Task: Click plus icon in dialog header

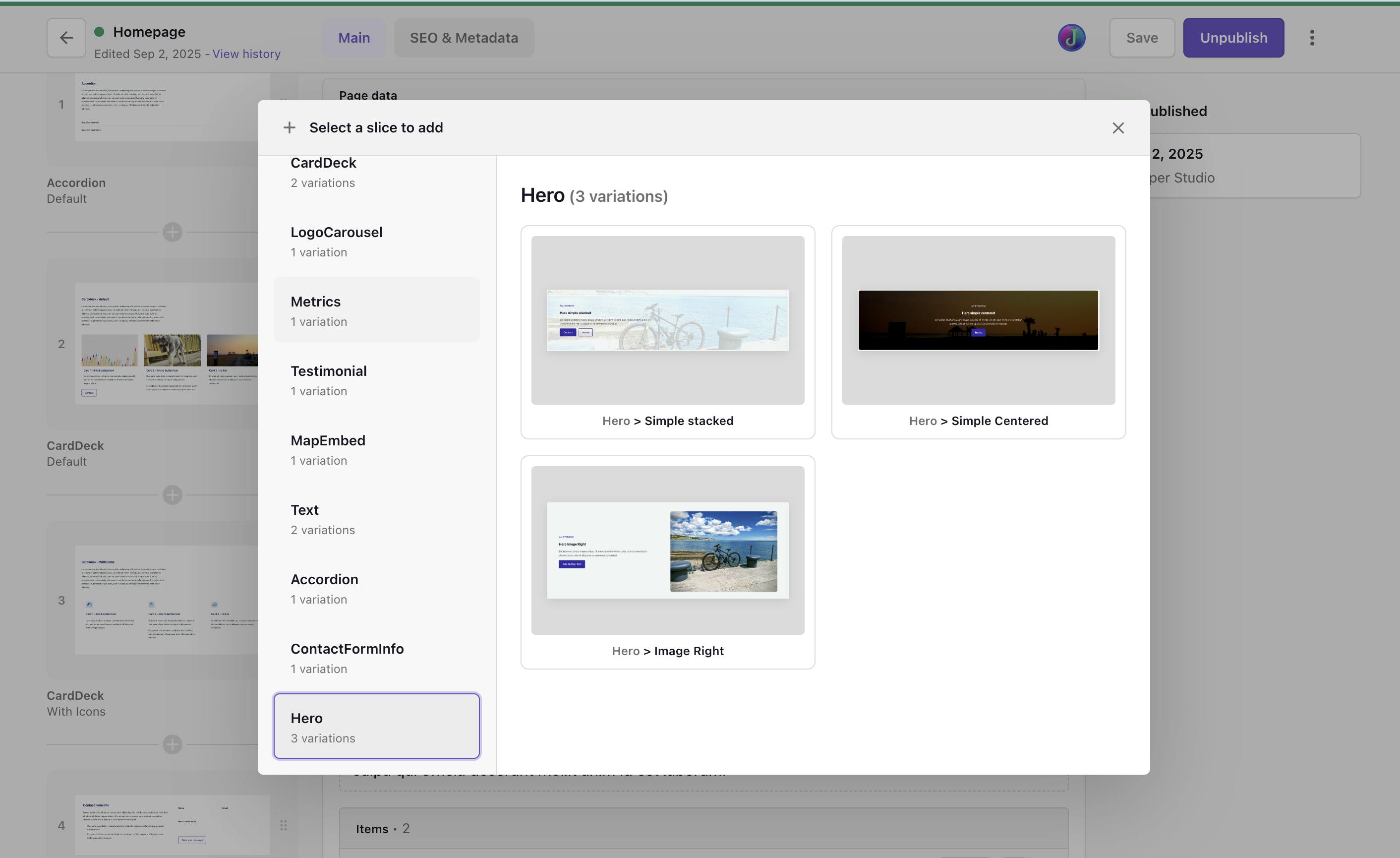Action: tap(289, 128)
